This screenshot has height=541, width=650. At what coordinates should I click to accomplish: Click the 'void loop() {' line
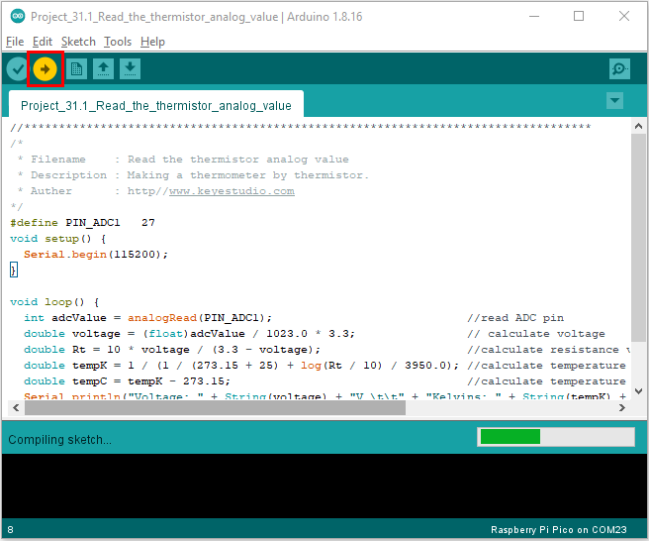coord(55,302)
